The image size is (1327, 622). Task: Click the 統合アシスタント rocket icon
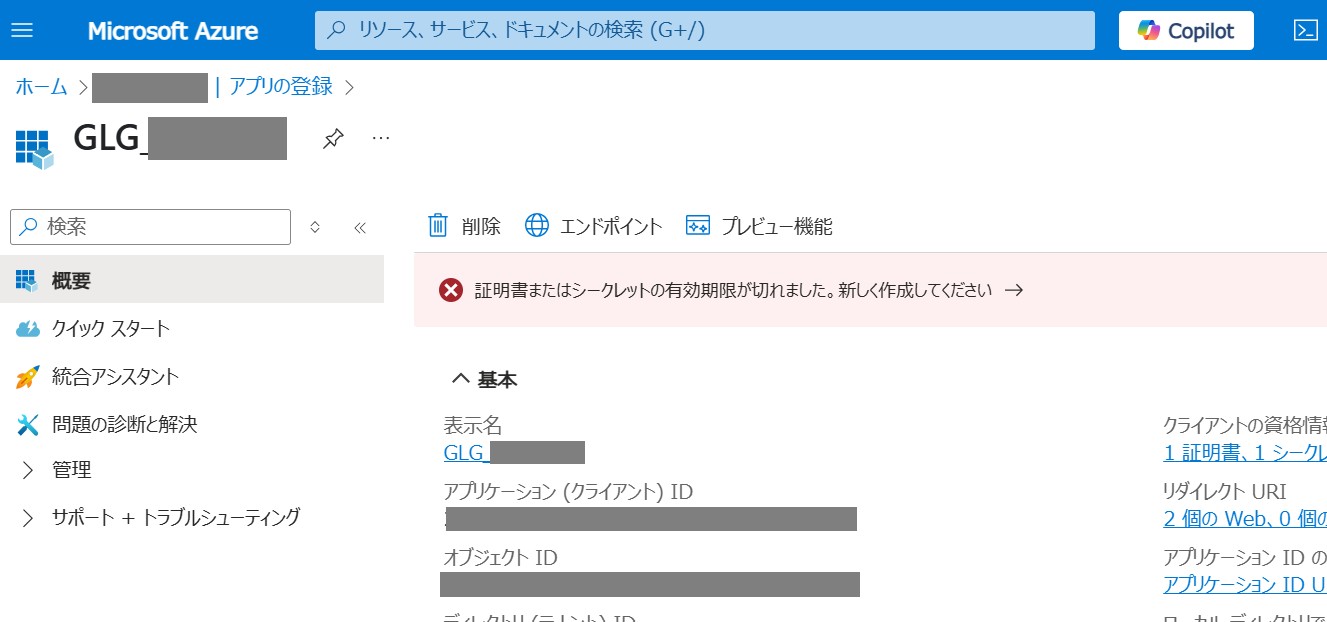pyautogui.click(x=27, y=377)
